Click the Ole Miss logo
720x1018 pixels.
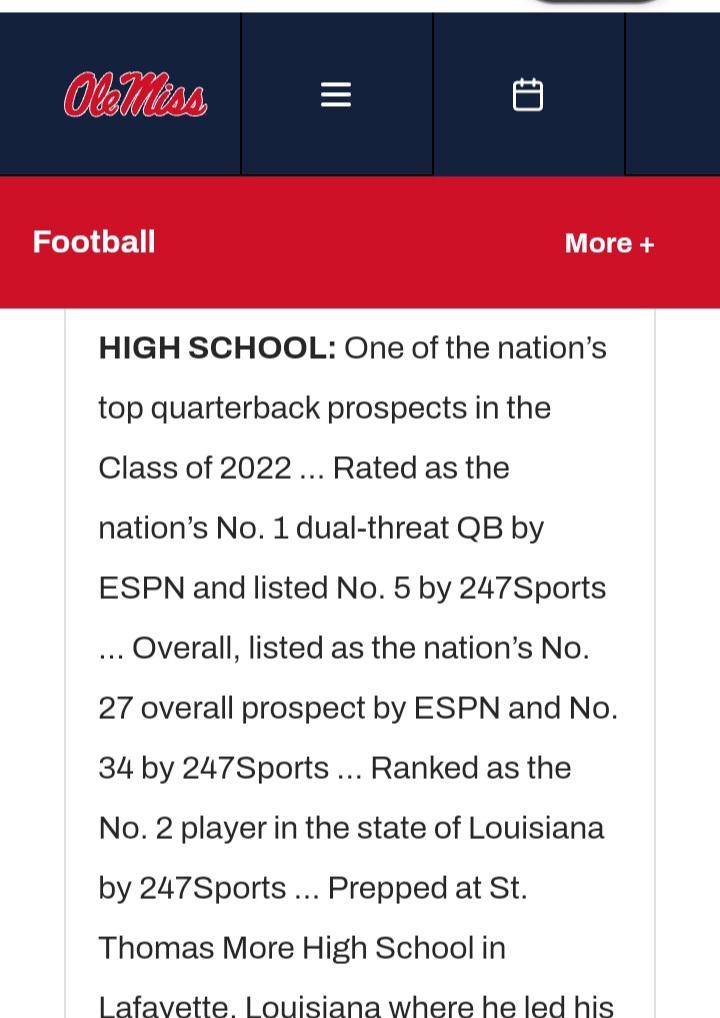point(135,96)
